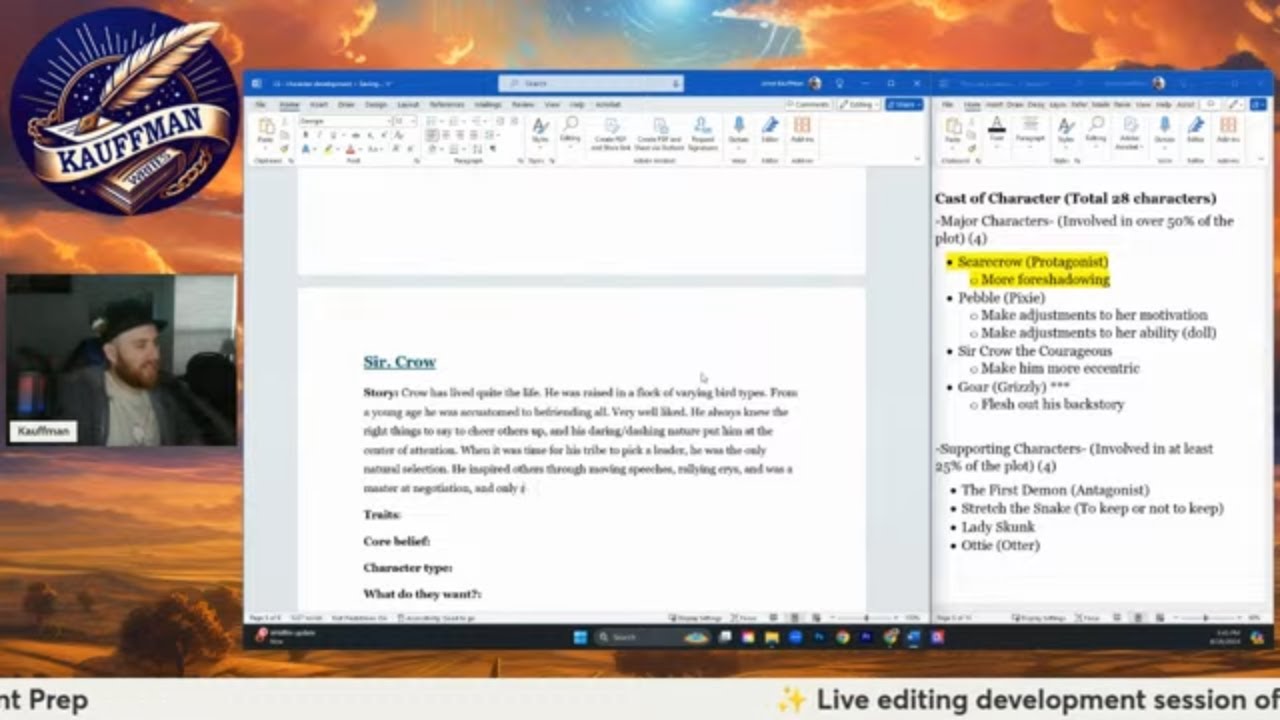Click the 'What do they want?:' line

(x=422, y=594)
